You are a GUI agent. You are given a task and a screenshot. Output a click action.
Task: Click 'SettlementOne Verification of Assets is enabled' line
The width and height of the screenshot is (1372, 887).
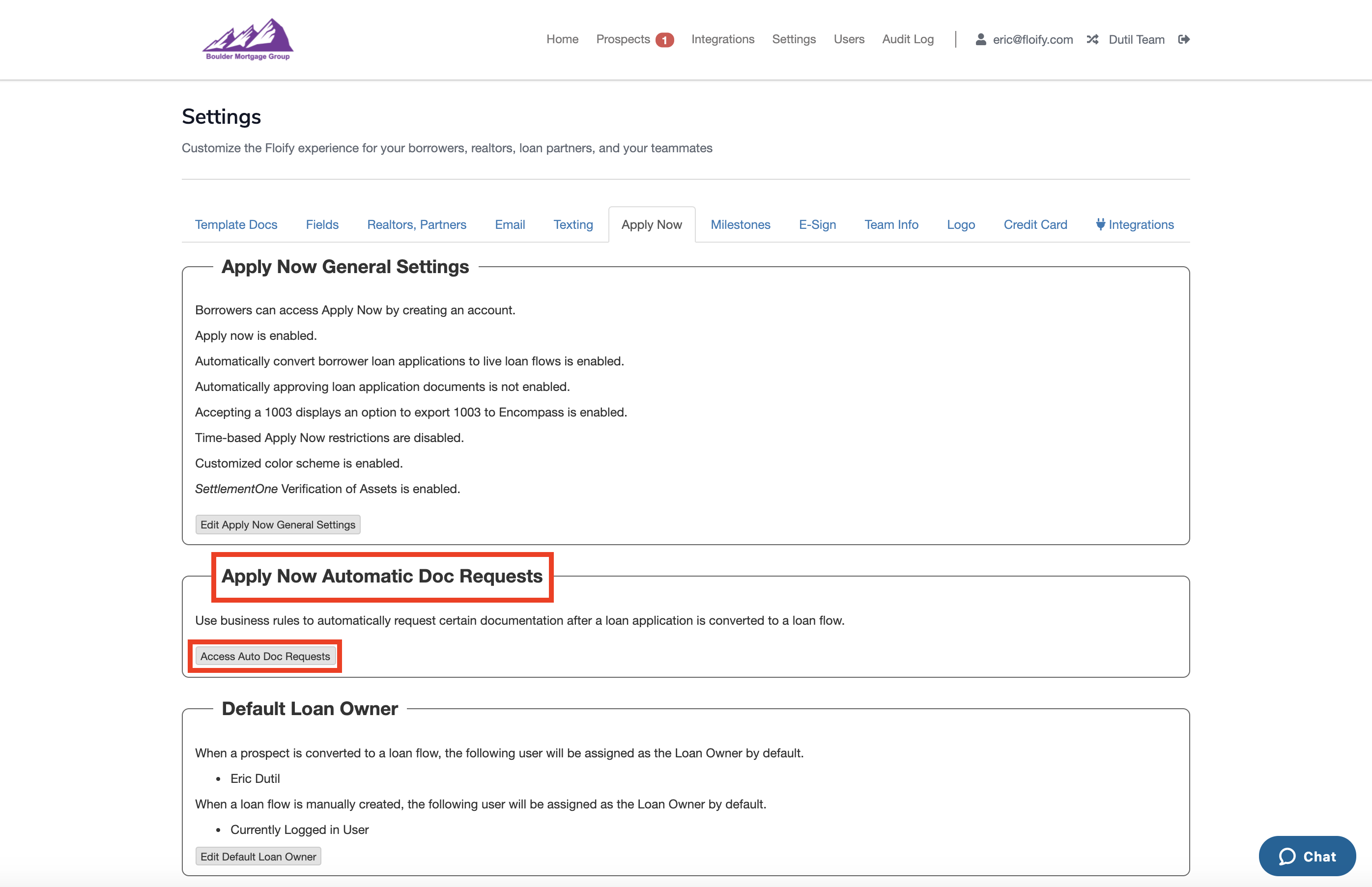(327, 489)
